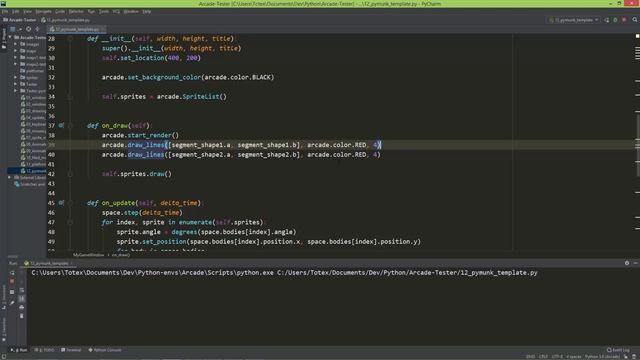Open the File menu
The height and width of the screenshot is (360, 640).
5,11
